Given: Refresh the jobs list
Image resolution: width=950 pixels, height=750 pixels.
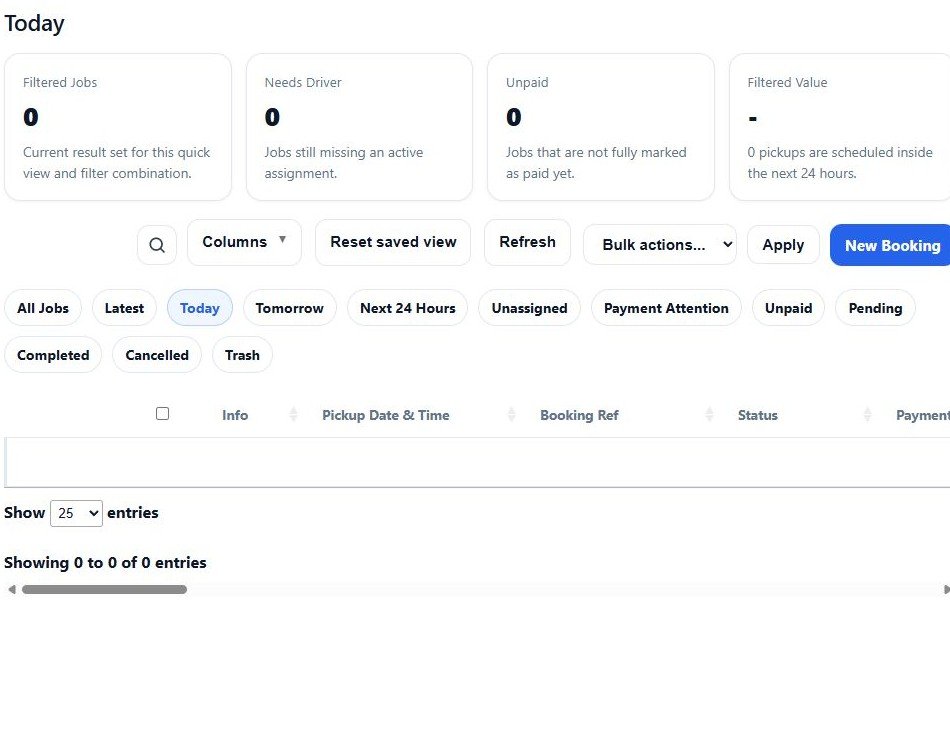Looking at the screenshot, I should (527, 242).
